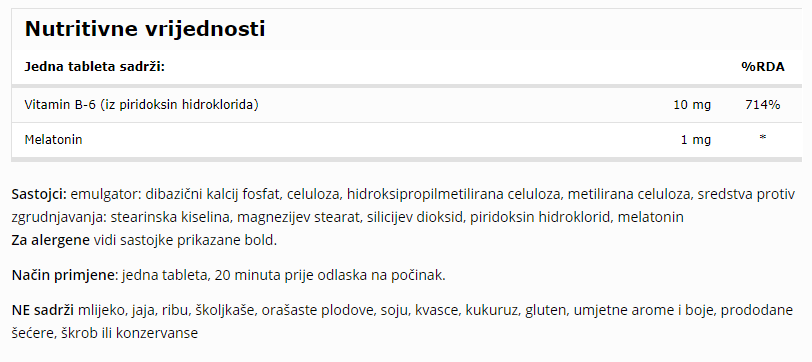This screenshot has width=812, height=362.
Task: Click the 1 mg melatonin amount
Action: click(x=696, y=140)
